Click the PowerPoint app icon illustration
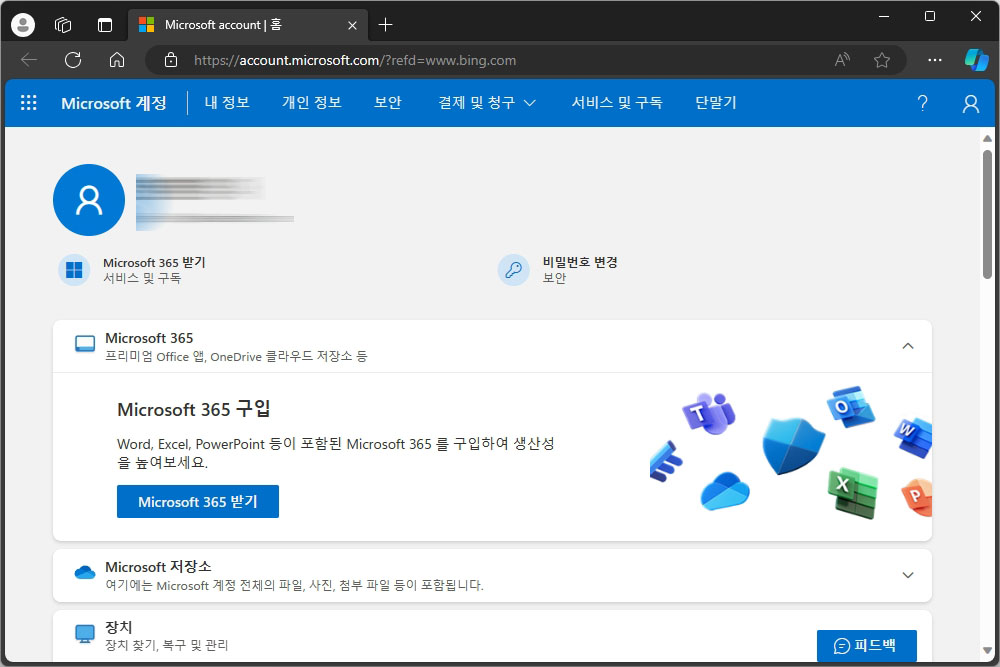This screenshot has height=667, width=1000. (x=918, y=497)
